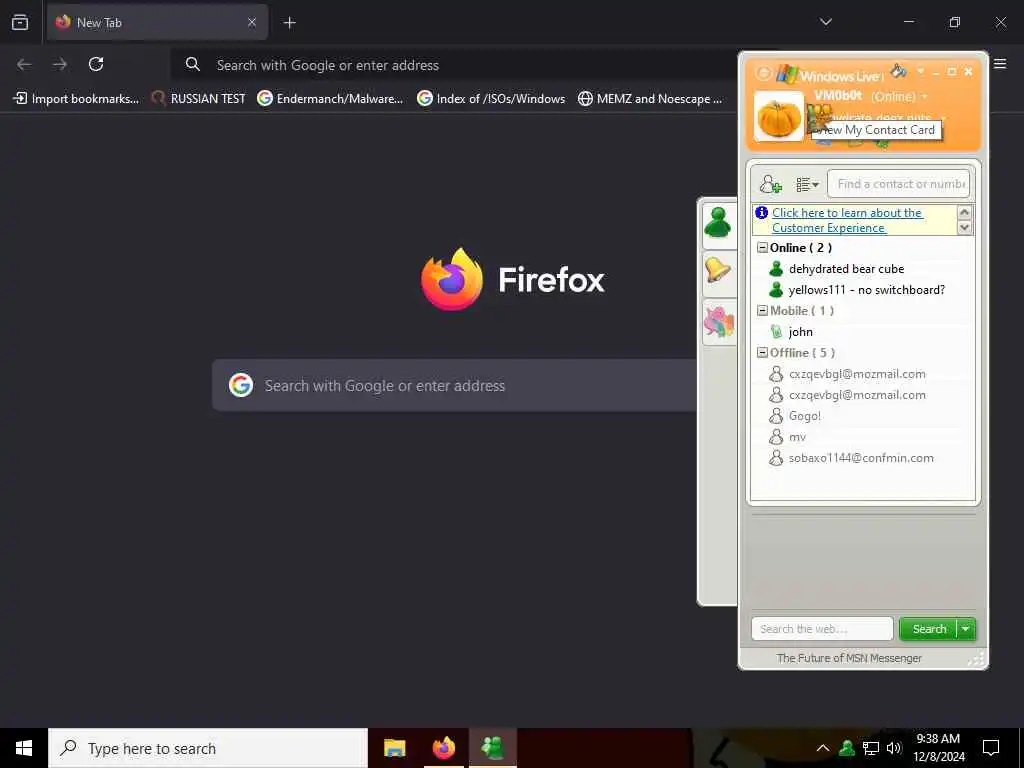Select offline contact mv

pyautogui.click(x=797, y=437)
